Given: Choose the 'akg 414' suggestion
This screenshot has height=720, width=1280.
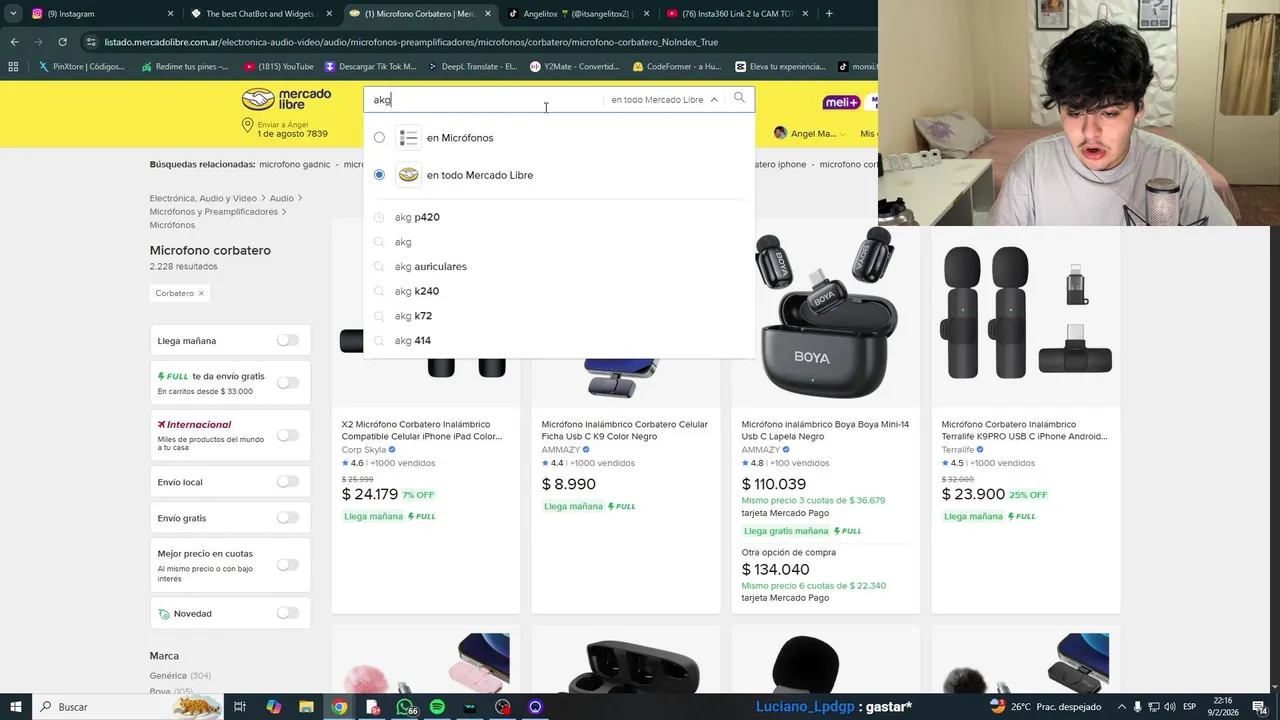Looking at the screenshot, I should coord(558,340).
